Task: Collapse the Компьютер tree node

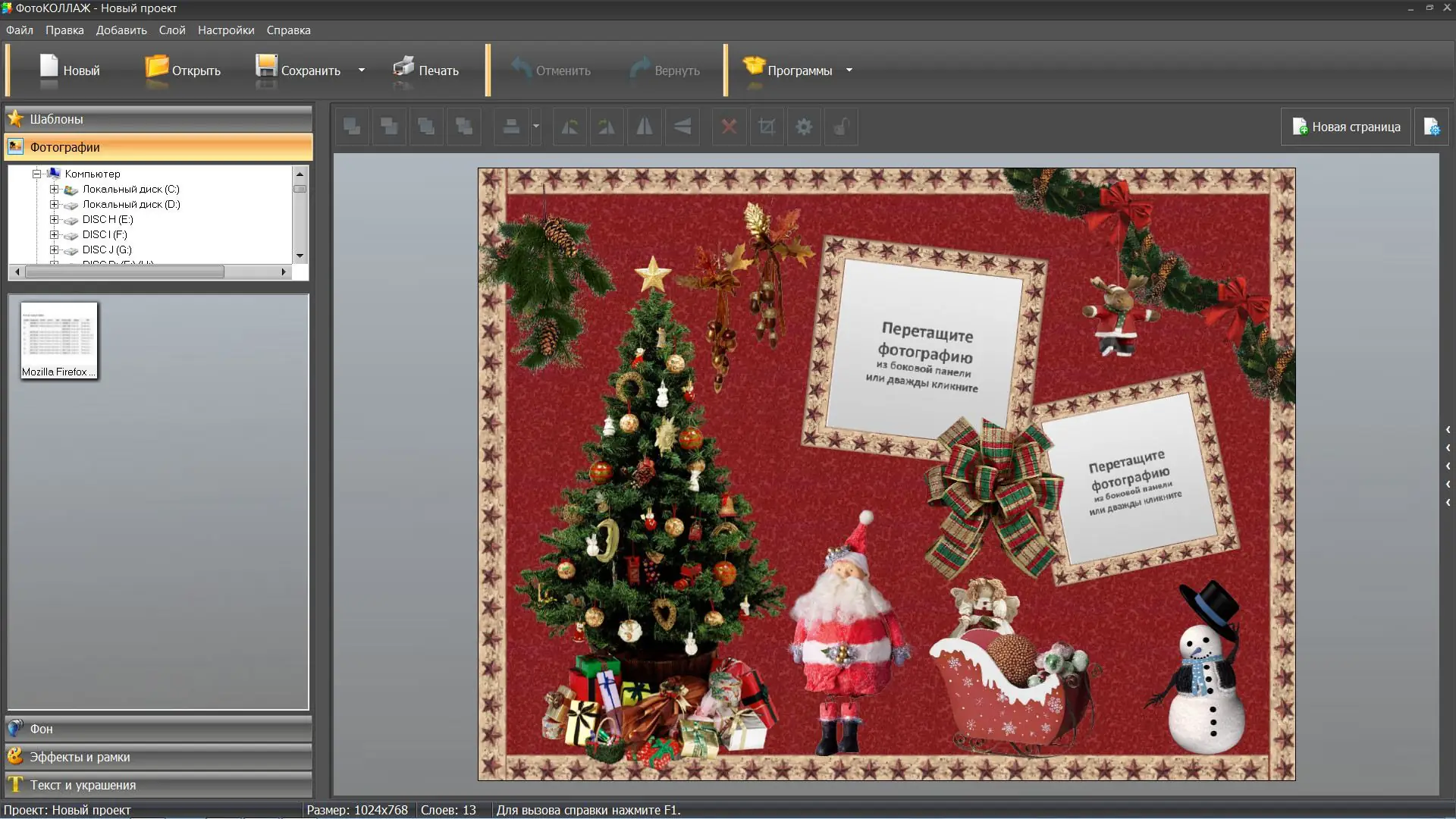Action: tap(36, 174)
